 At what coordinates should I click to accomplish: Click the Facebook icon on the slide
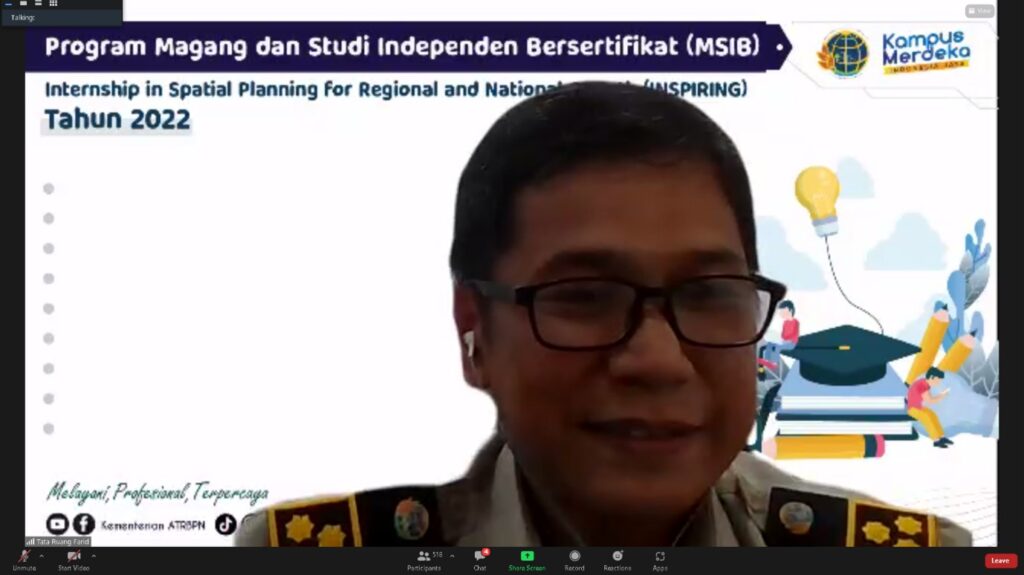point(84,524)
